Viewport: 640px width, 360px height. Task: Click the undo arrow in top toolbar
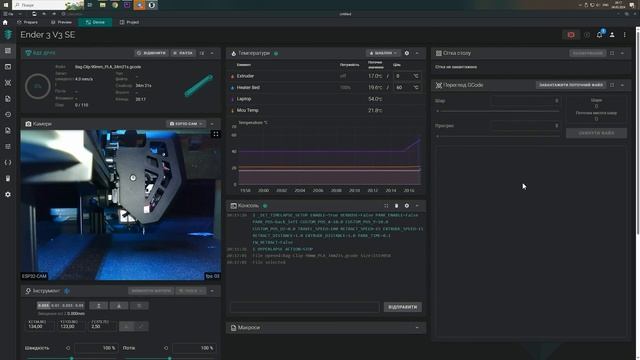[x=44, y=14]
